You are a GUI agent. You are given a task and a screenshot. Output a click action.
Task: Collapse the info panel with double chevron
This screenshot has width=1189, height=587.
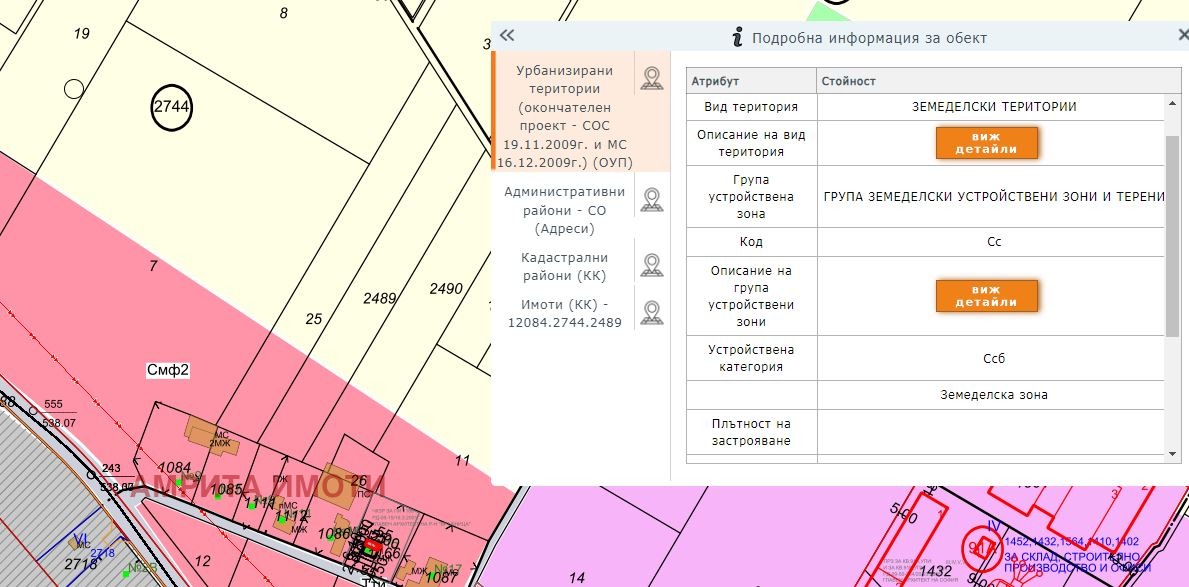pos(507,36)
